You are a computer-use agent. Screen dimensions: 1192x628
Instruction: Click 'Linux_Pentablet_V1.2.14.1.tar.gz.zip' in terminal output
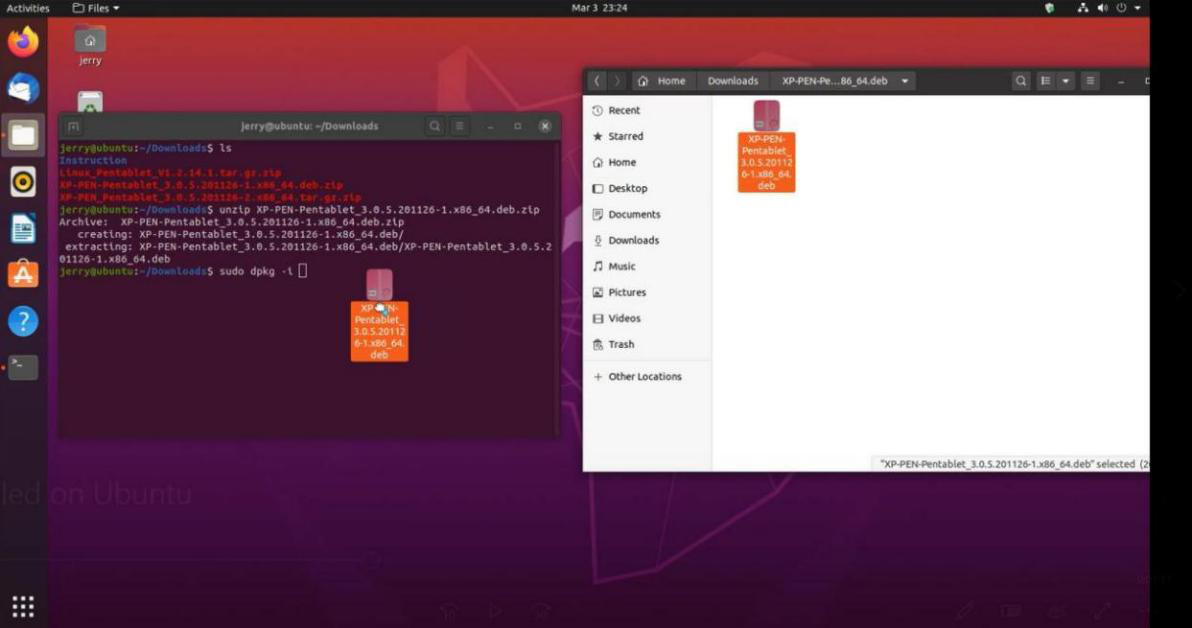(x=170, y=173)
